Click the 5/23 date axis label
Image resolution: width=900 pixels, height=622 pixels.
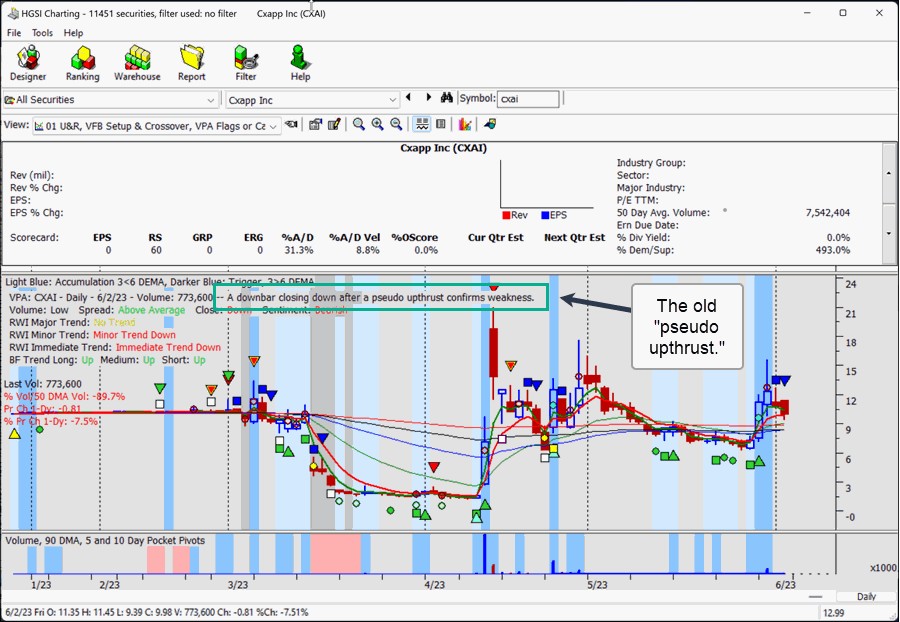click(597, 585)
